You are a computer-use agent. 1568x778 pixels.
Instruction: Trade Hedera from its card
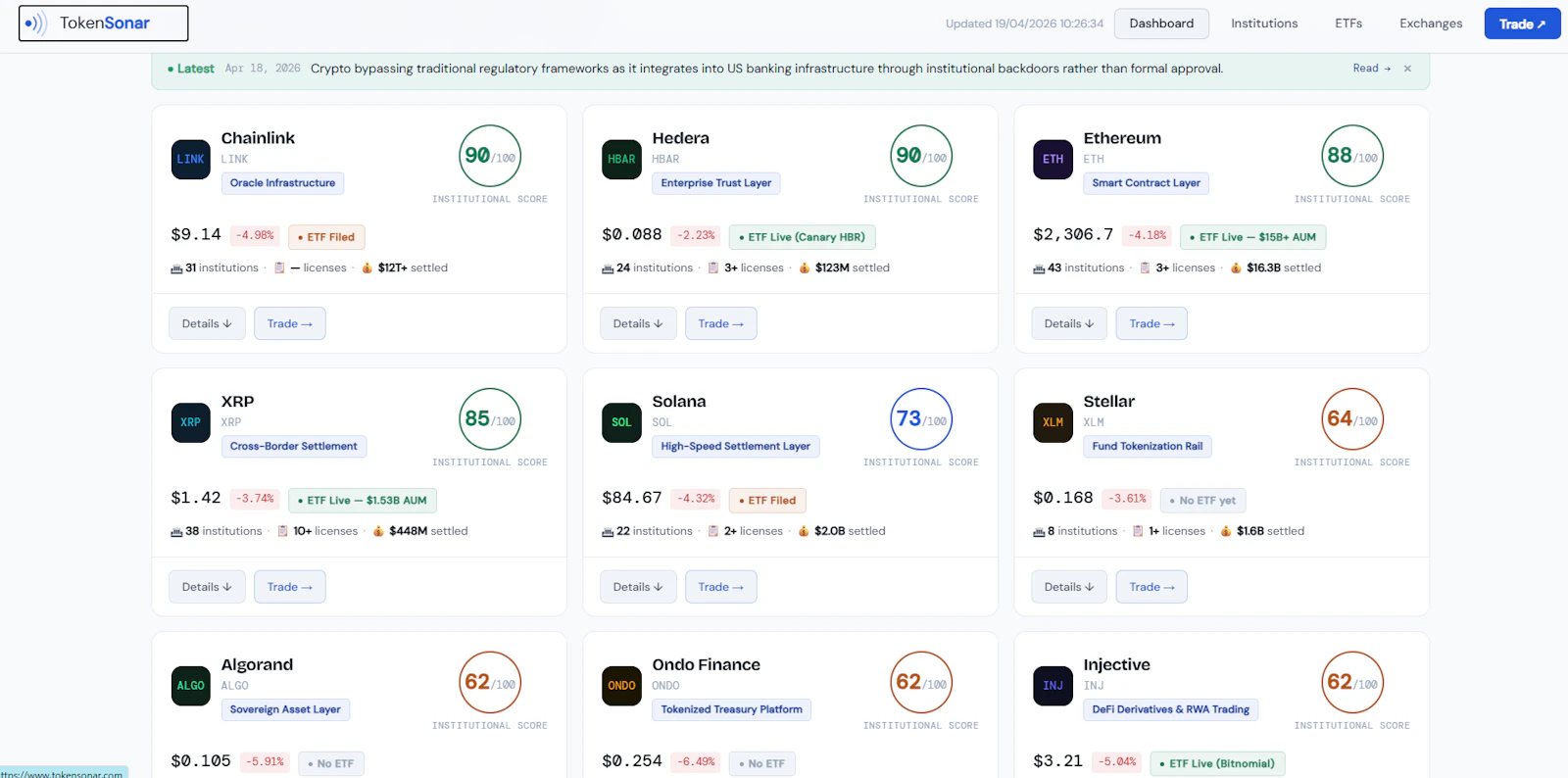721,323
